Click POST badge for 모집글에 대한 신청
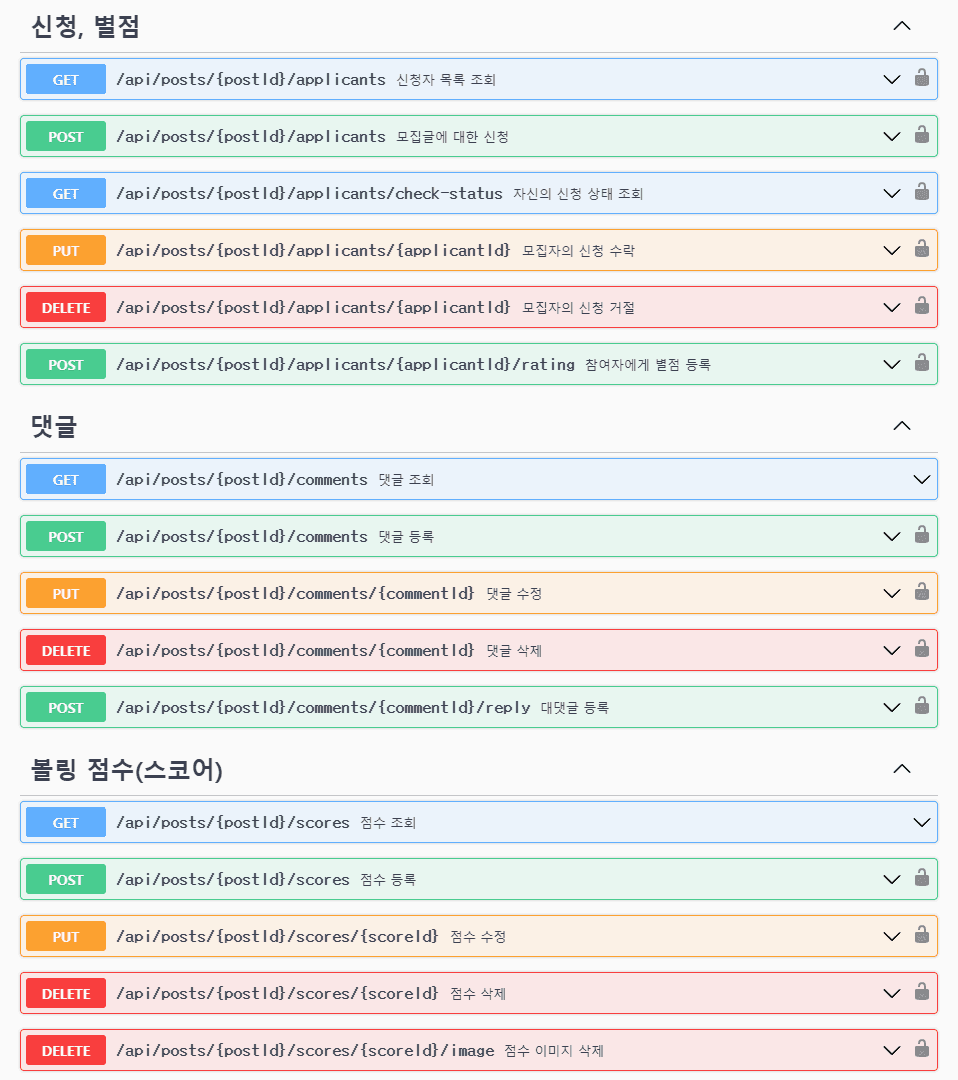Image resolution: width=958 pixels, height=1080 pixels. pyautogui.click(x=66, y=136)
